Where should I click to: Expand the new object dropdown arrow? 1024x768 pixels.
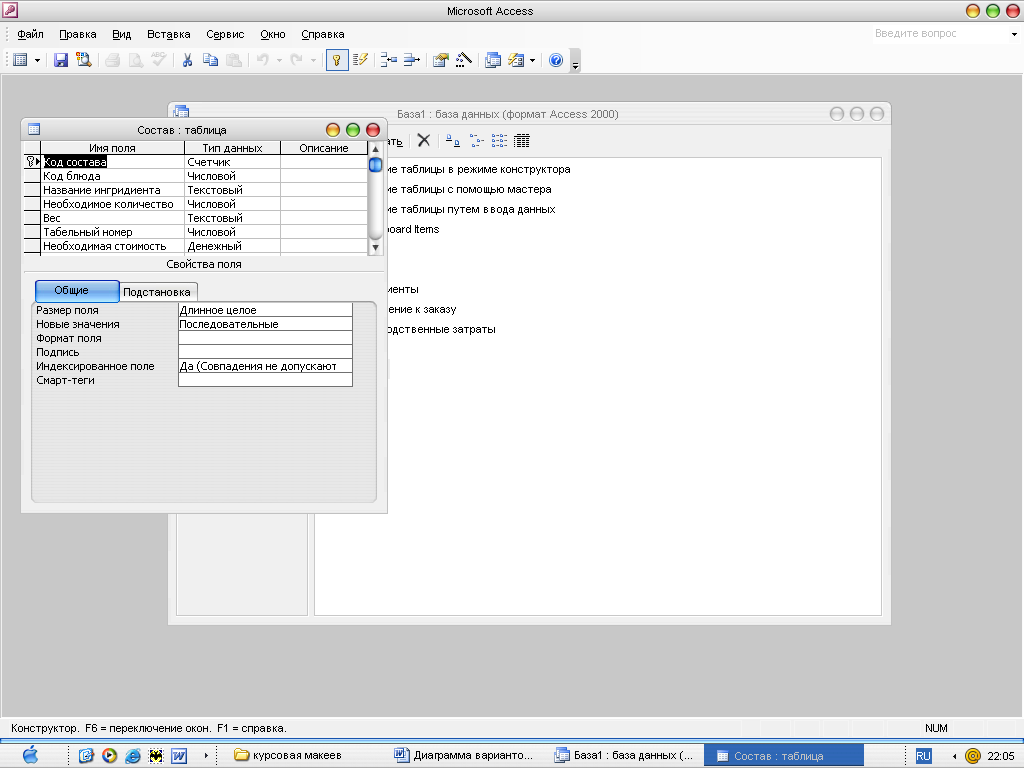[532, 61]
